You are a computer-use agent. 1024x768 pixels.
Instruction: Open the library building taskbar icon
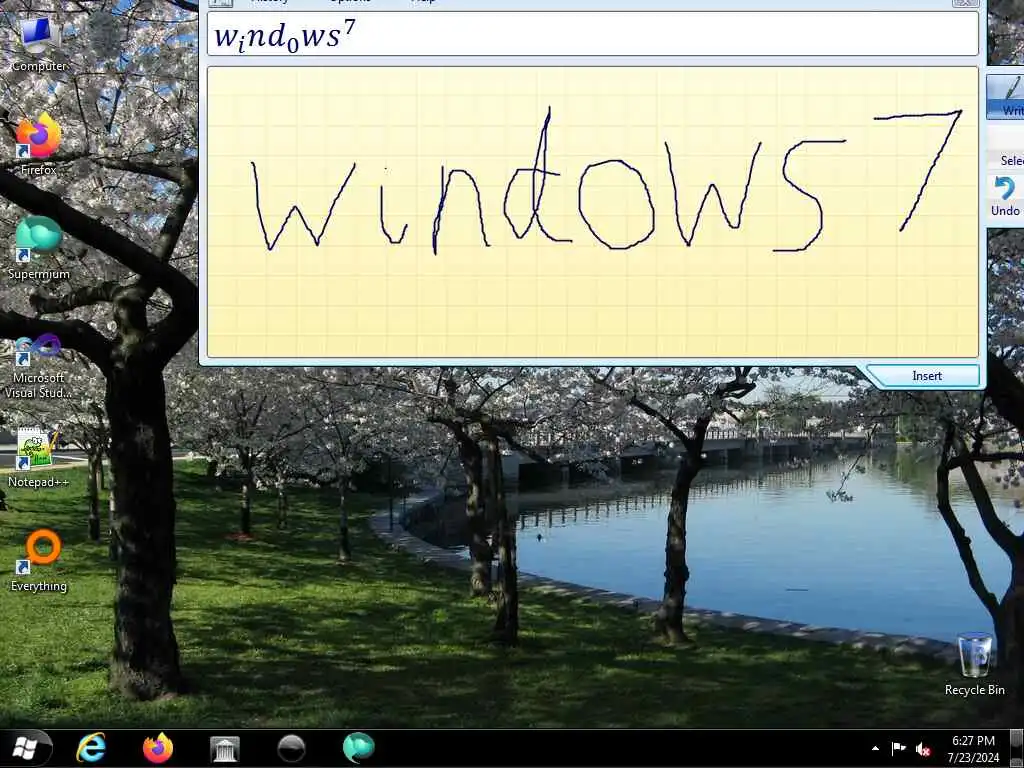[x=225, y=748]
